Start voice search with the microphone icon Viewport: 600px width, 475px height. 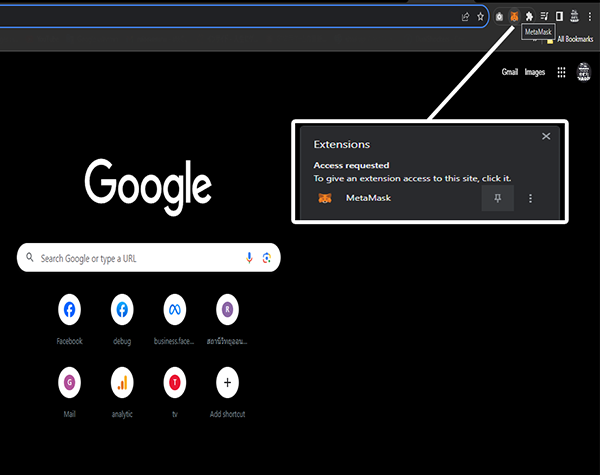click(249, 258)
